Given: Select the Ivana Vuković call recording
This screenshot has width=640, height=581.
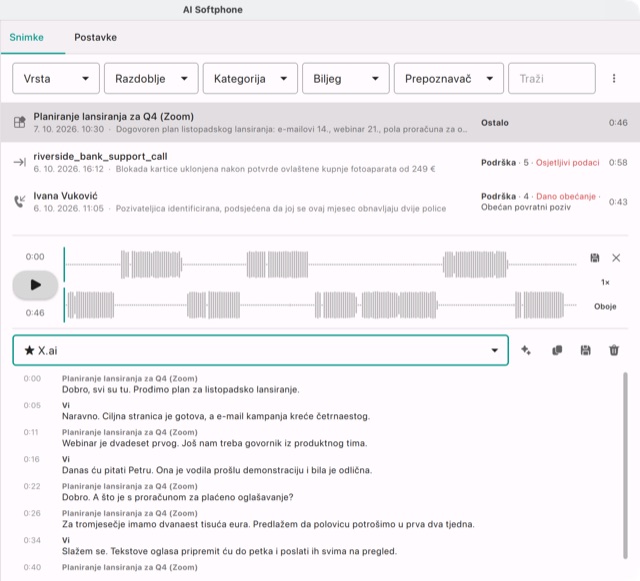Looking at the screenshot, I should [320, 202].
